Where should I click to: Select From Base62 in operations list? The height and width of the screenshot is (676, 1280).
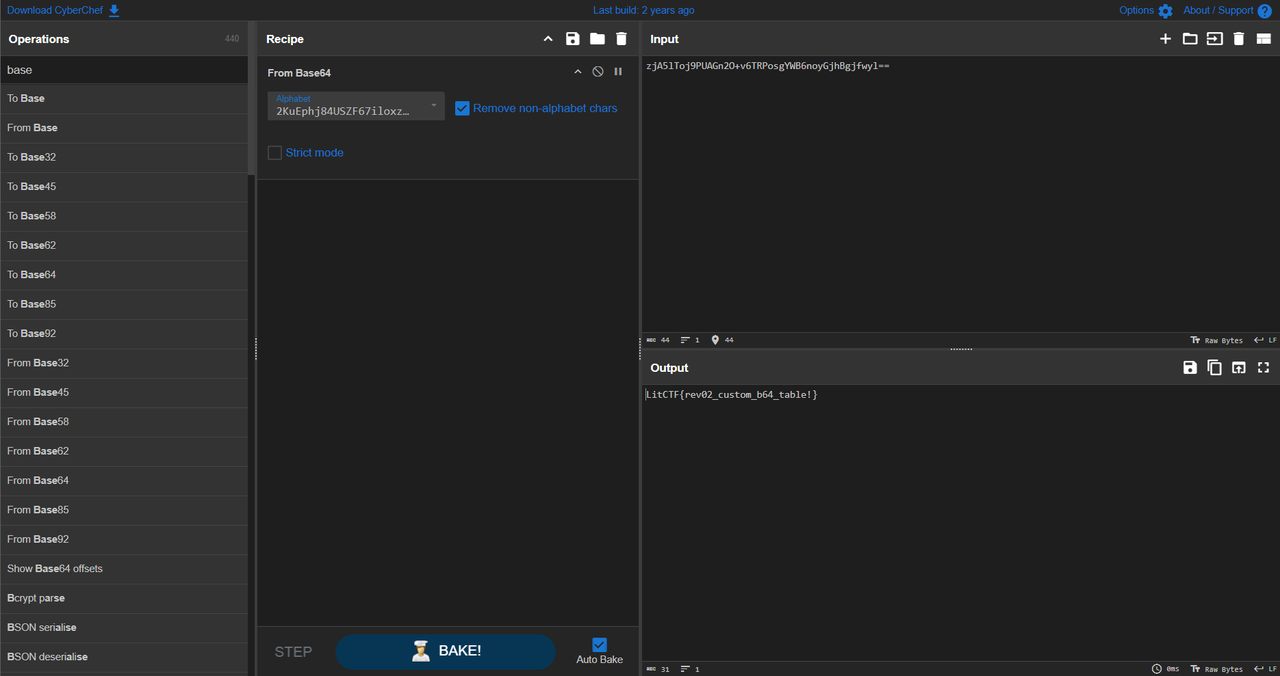point(124,451)
